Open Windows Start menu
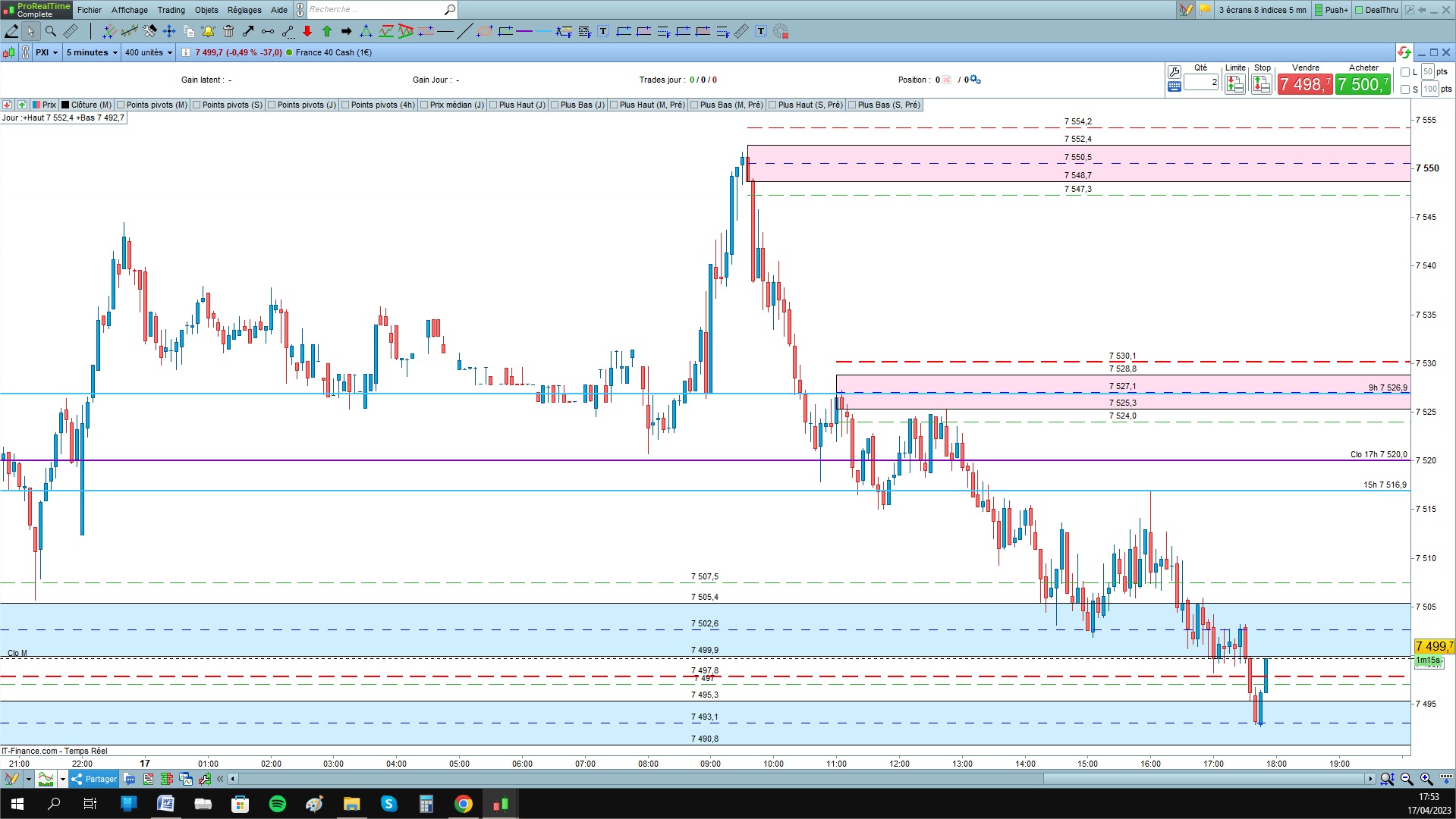The width and height of the screenshot is (1456, 819). pos(17,804)
